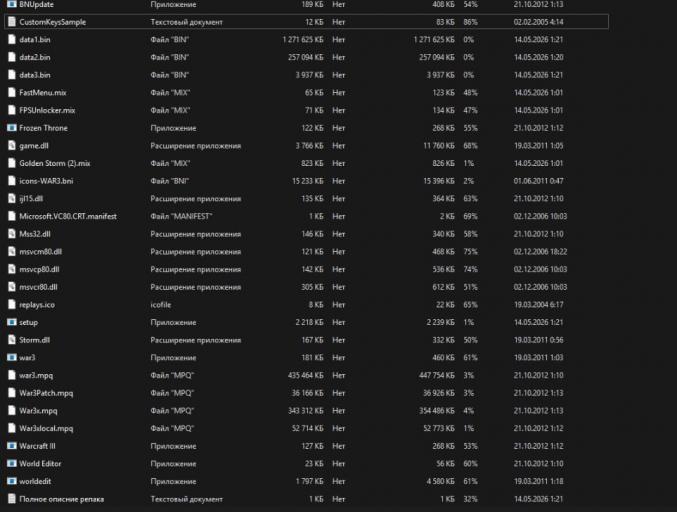
Task: Click the 86% ratio of CustomKeysSample
Action: pos(471,22)
